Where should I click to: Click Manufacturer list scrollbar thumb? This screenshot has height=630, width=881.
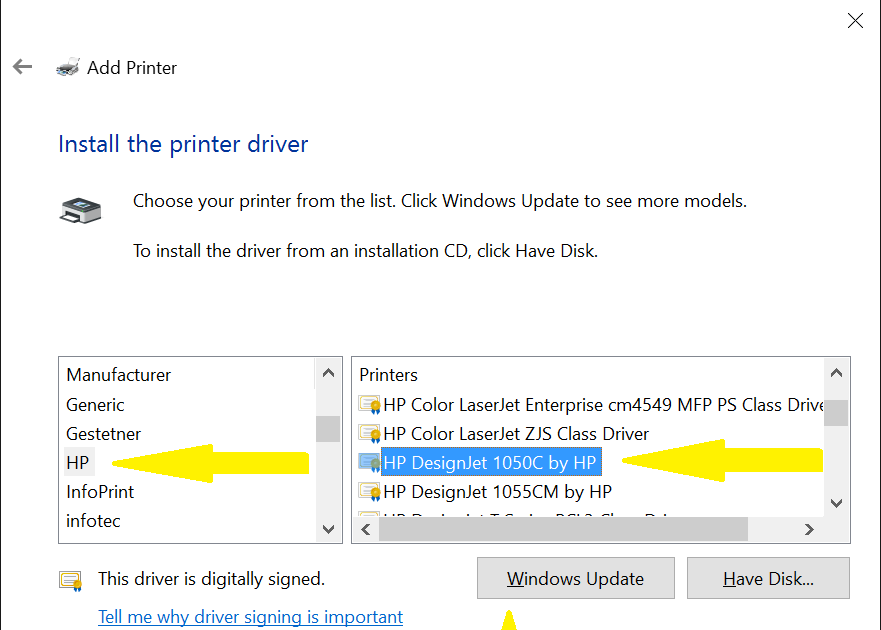[x=328, y=429]
